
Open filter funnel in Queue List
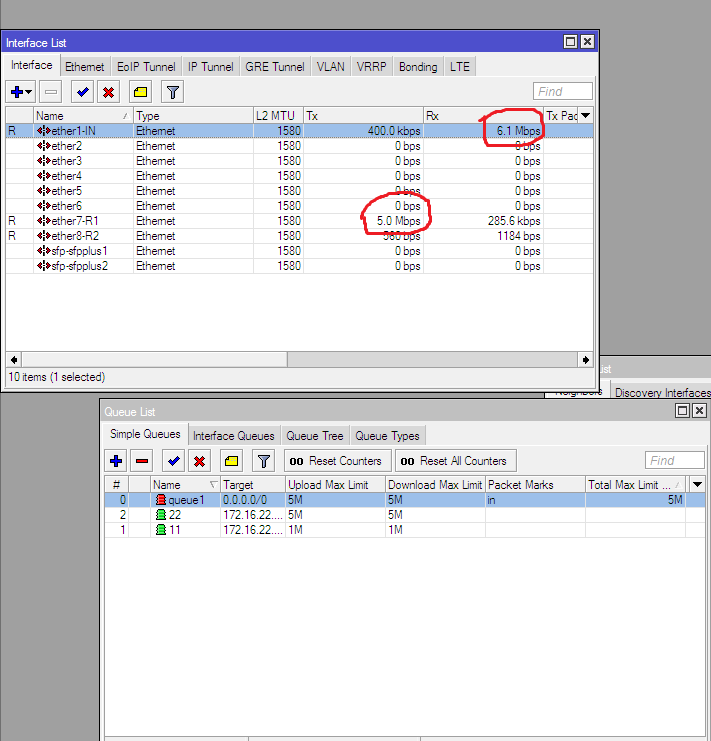pos(264,461)
